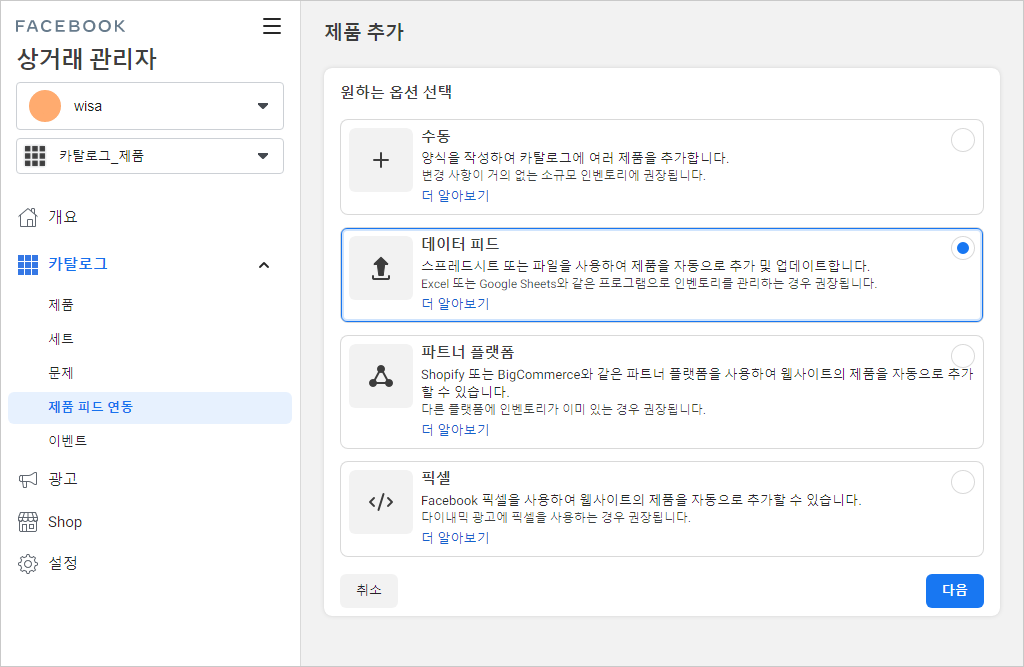
Task: Click the upload icon for 데이터 피드
Action: tap(381, 268)
